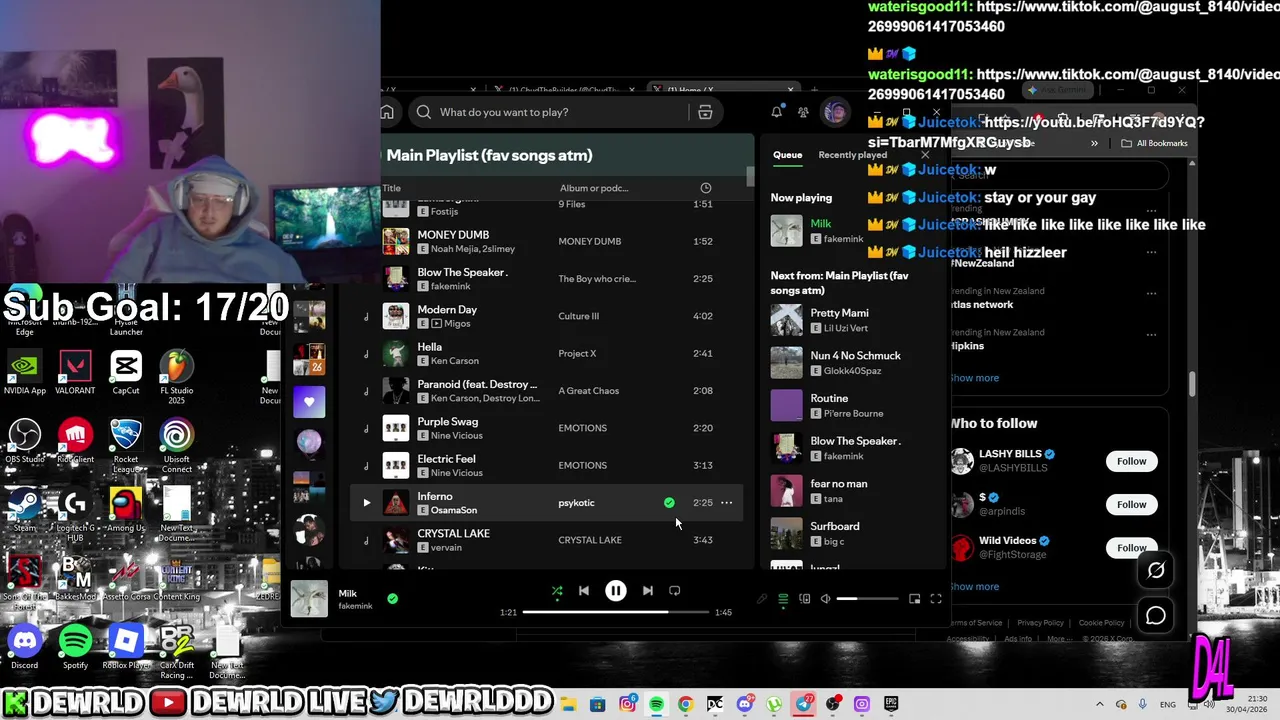The height and width of the screenshot is (720, 1280).
Task: Sort playlist by the Duration clock icon
Action: [x=705, y=188]
